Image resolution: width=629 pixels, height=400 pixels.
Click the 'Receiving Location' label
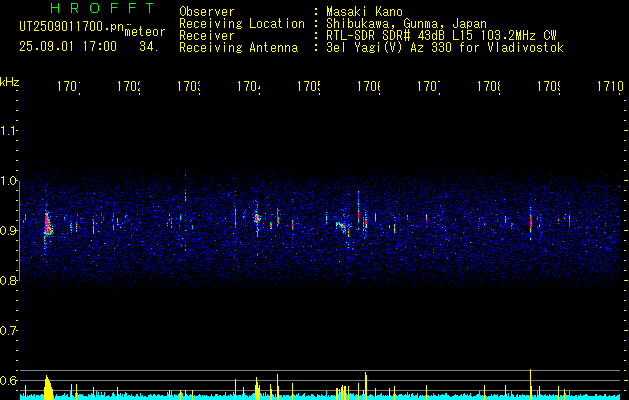242,24
